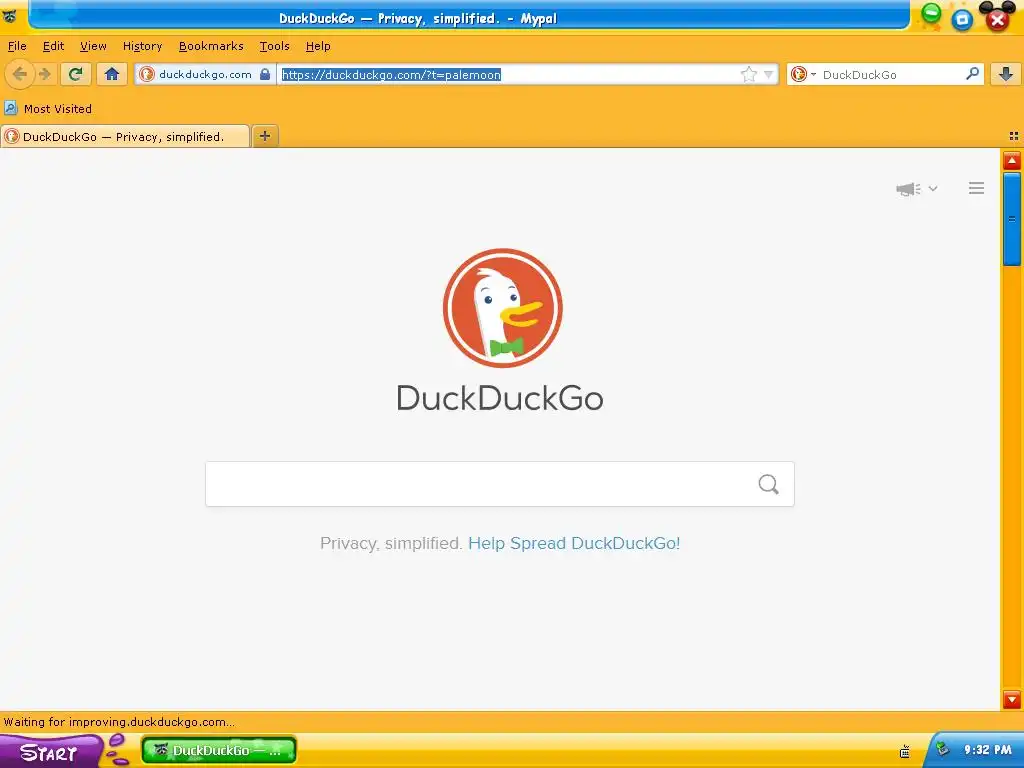
Task: Bookmark this page with the star icon
Action: point(749,74)
